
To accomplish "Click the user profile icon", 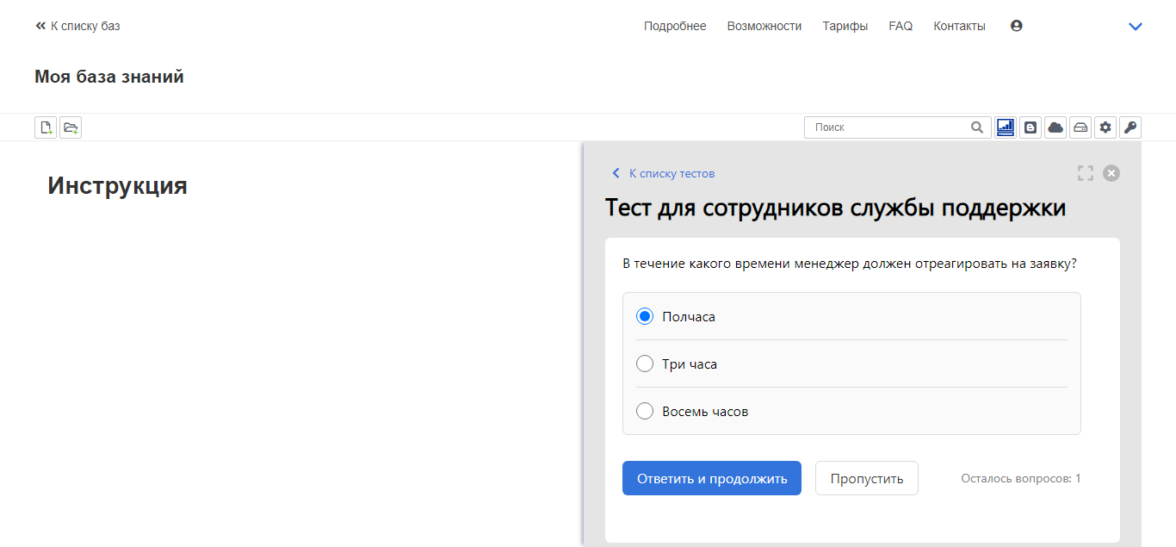I will click(1017, 26).
